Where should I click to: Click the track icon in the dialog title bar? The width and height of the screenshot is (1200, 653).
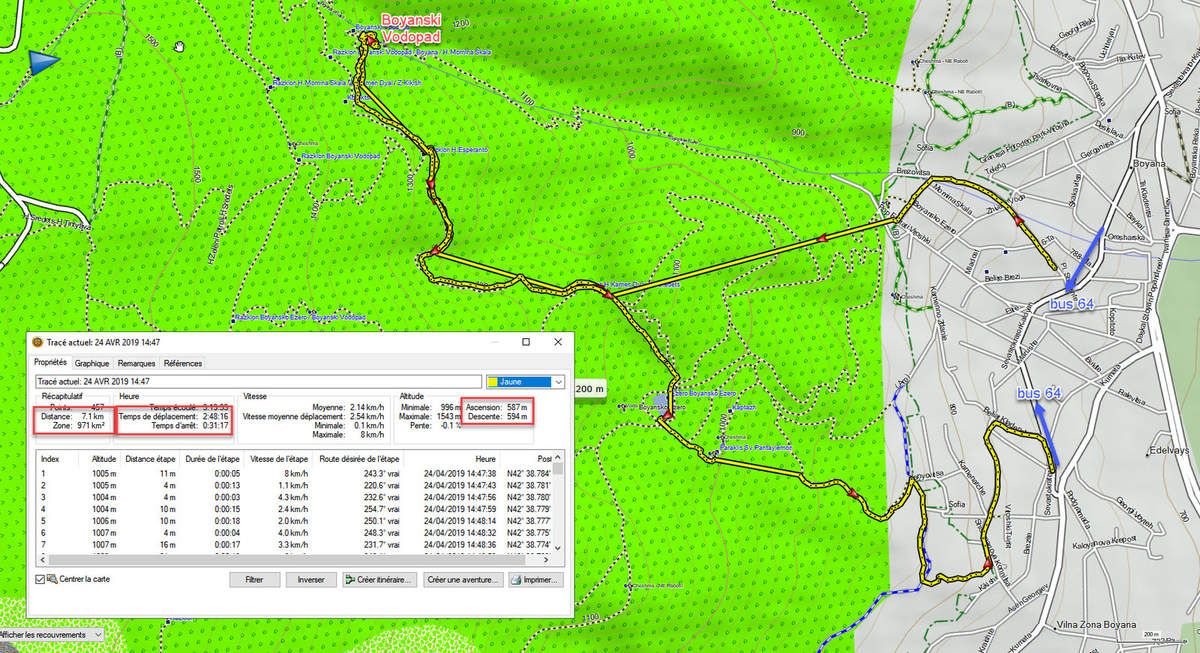tap(38, 343)
